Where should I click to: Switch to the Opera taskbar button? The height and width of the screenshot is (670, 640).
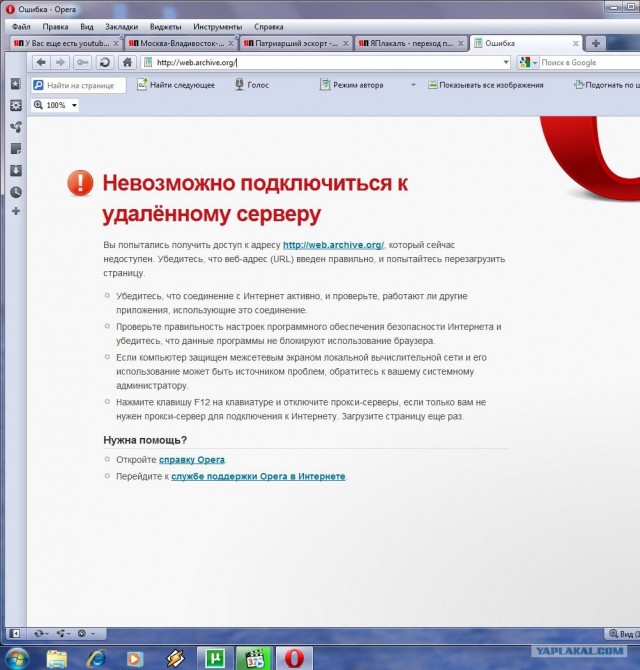[294, 658]
